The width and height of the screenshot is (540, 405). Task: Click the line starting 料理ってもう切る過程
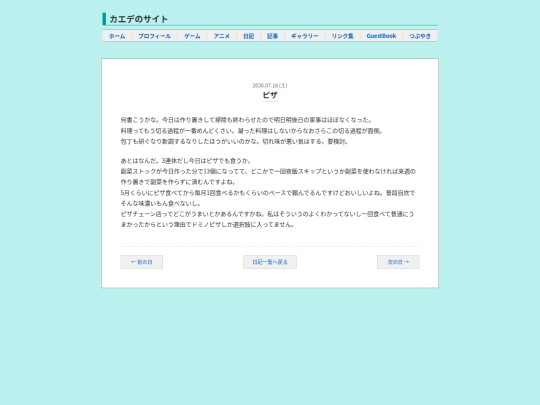click(x=252, y=131)
